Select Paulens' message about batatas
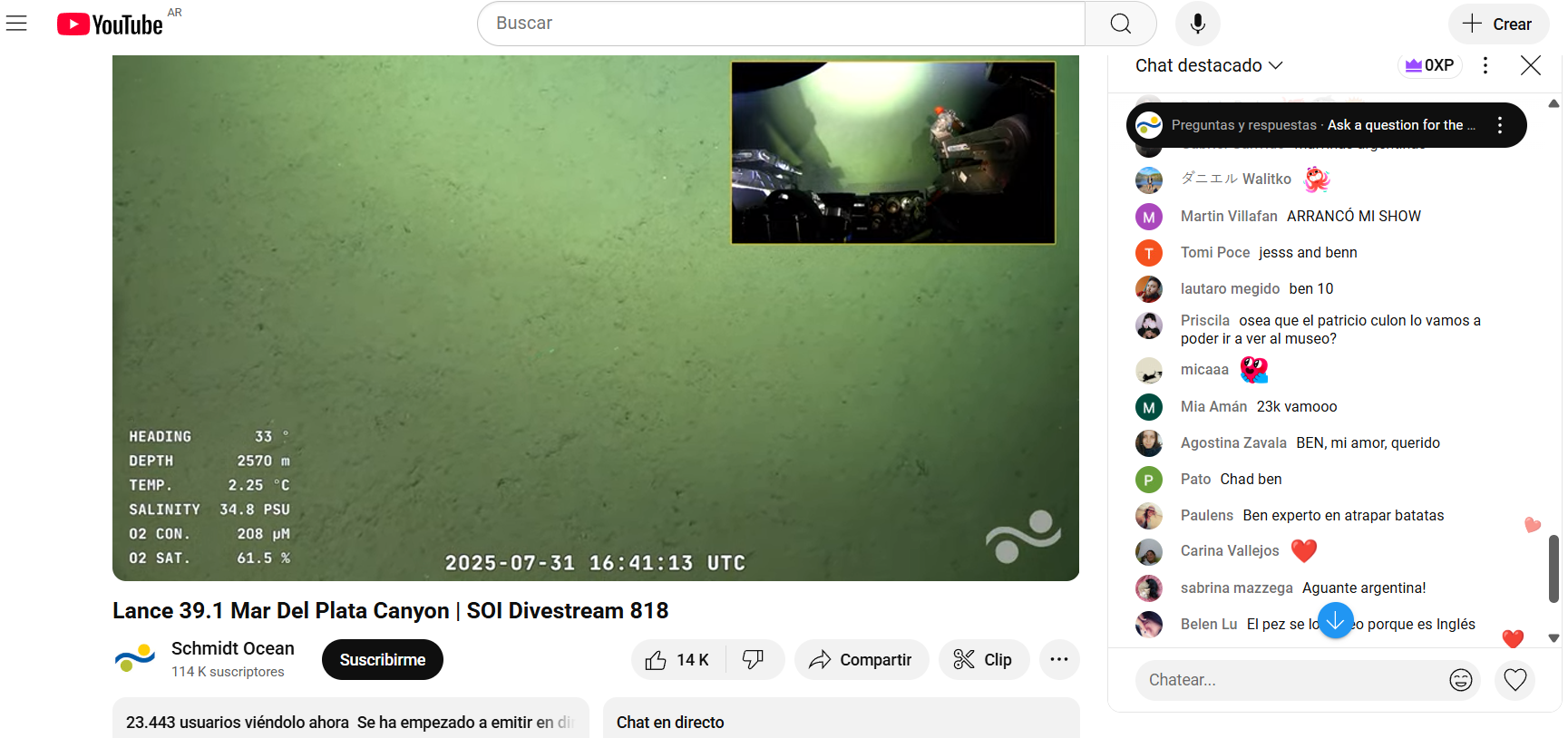The height and width of the screenshot is (738, 1568). [1343, 515]
